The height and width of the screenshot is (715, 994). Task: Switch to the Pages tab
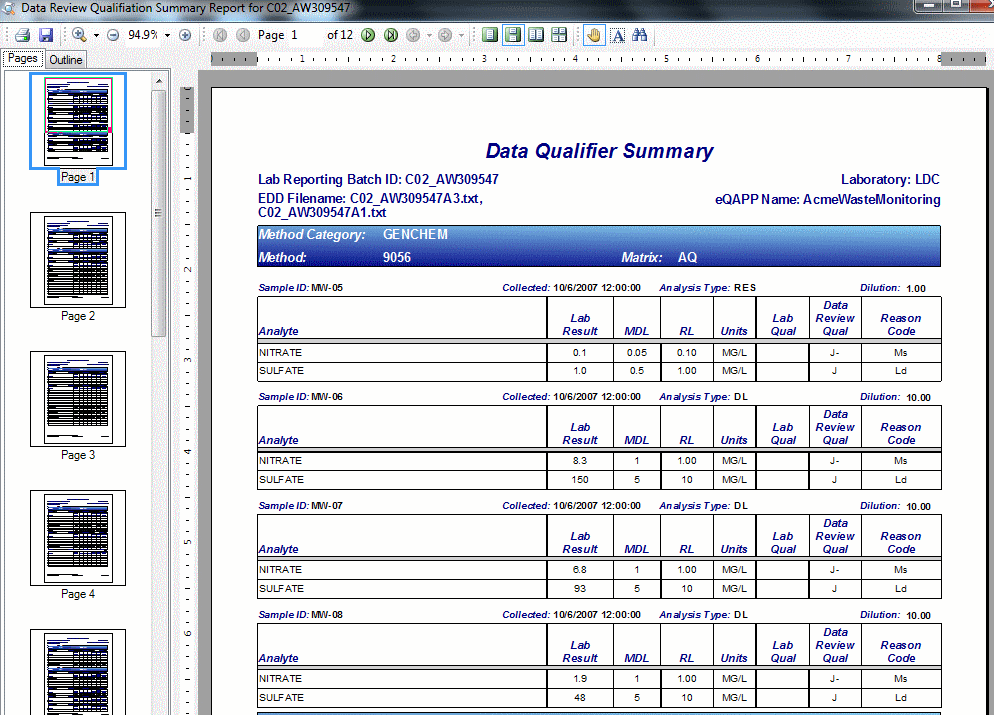23,59
